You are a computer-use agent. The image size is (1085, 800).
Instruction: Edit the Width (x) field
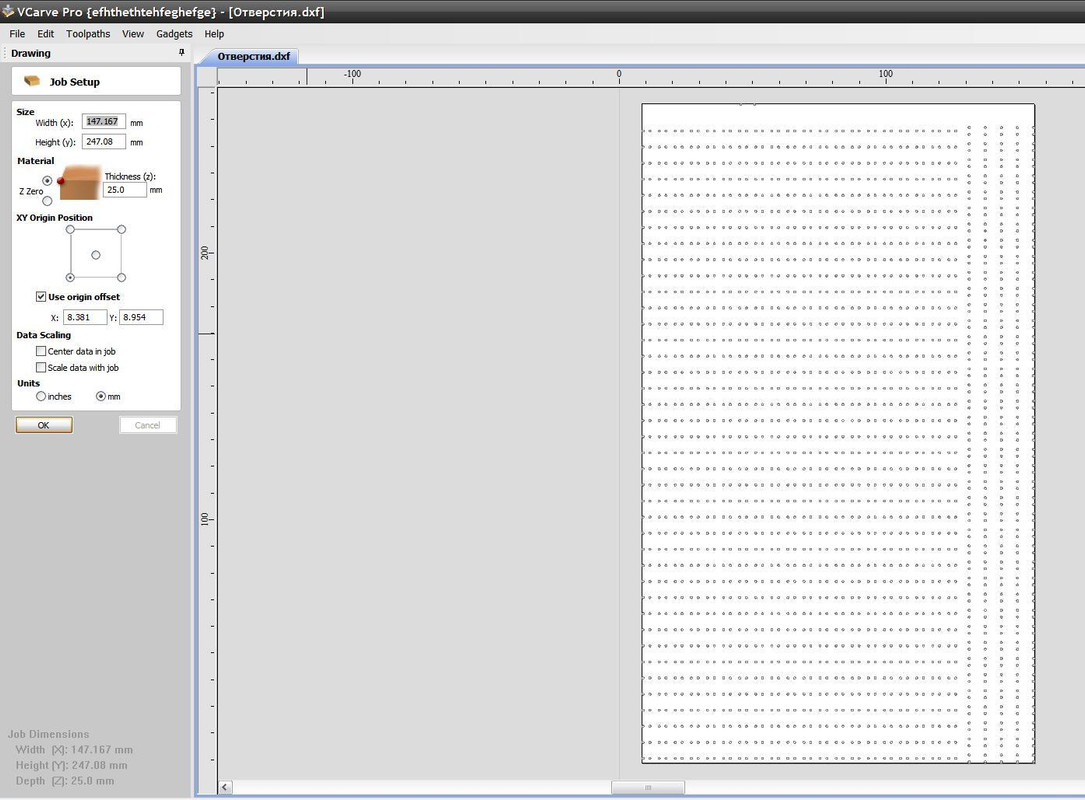click(104, 122)
